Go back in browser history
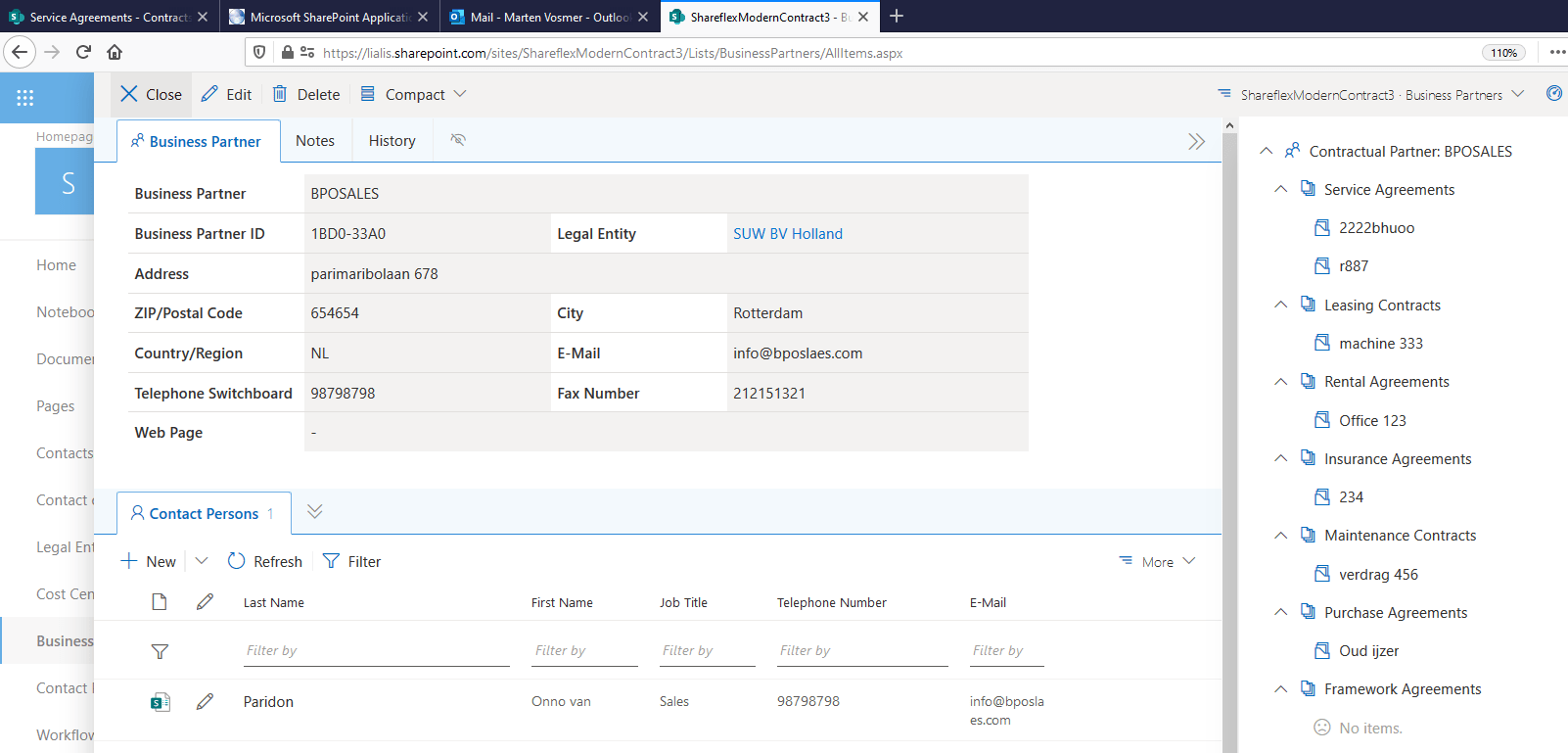The width and height of the screenshot is (1568, 753). [x=20, y=52]
